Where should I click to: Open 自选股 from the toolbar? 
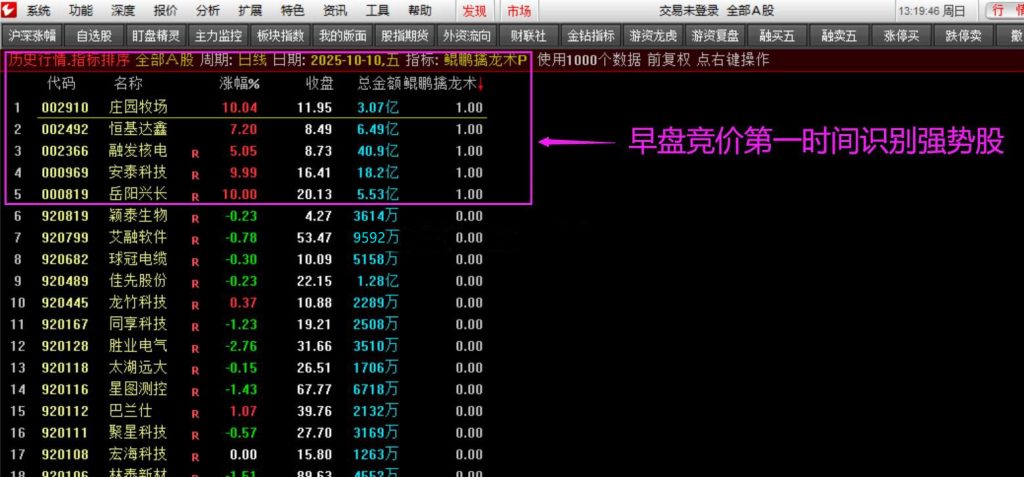tap(94, 37)
